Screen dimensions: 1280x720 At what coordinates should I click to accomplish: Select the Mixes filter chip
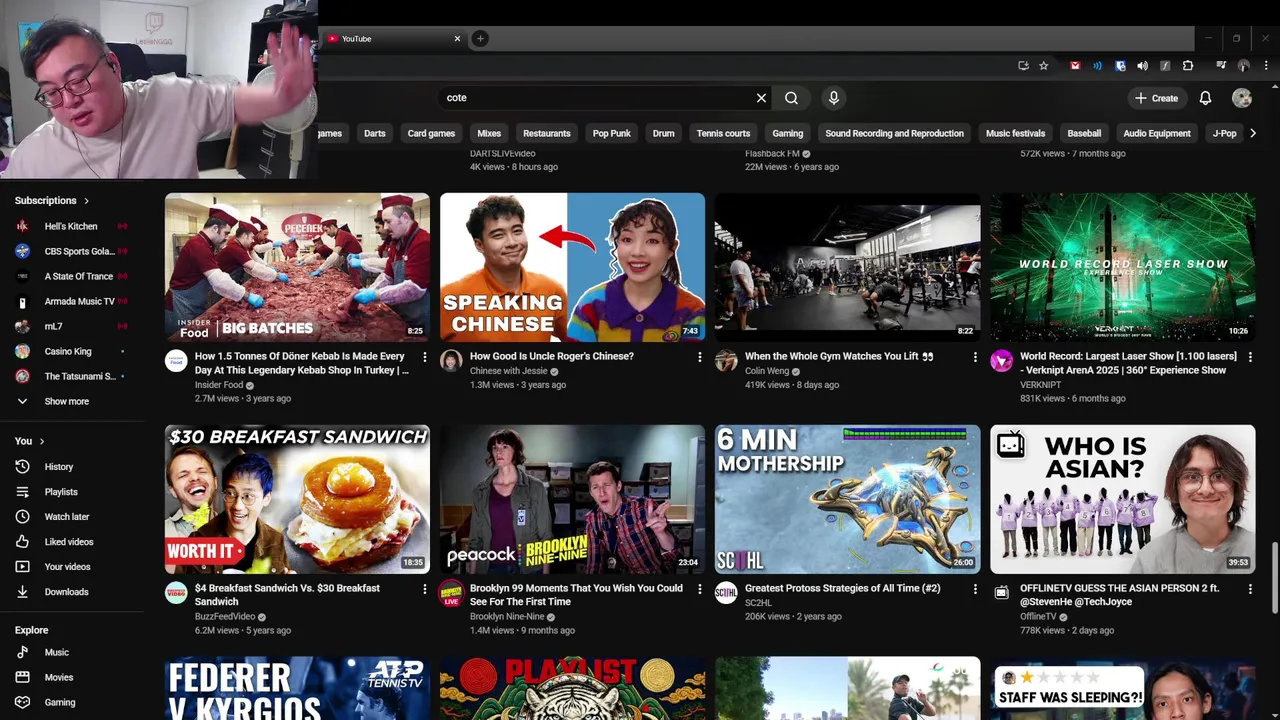click(x=489, y=133)
